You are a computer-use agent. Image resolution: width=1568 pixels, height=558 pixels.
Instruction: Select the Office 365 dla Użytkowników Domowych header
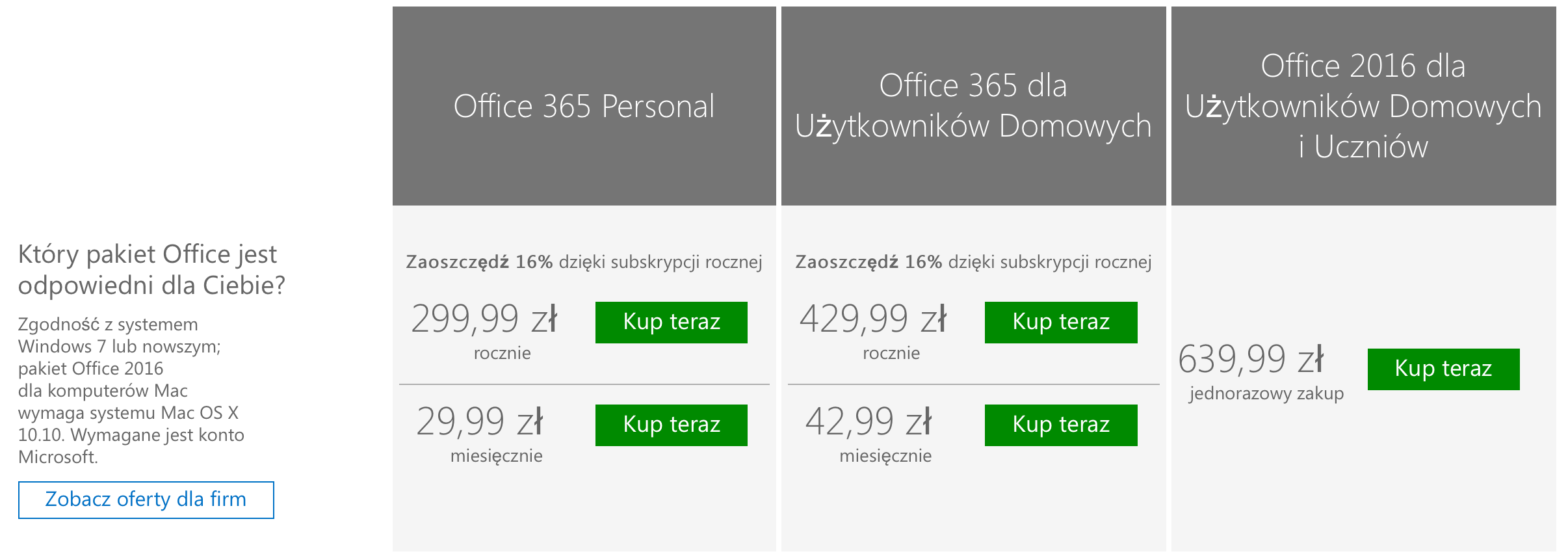tap(973, 106)
